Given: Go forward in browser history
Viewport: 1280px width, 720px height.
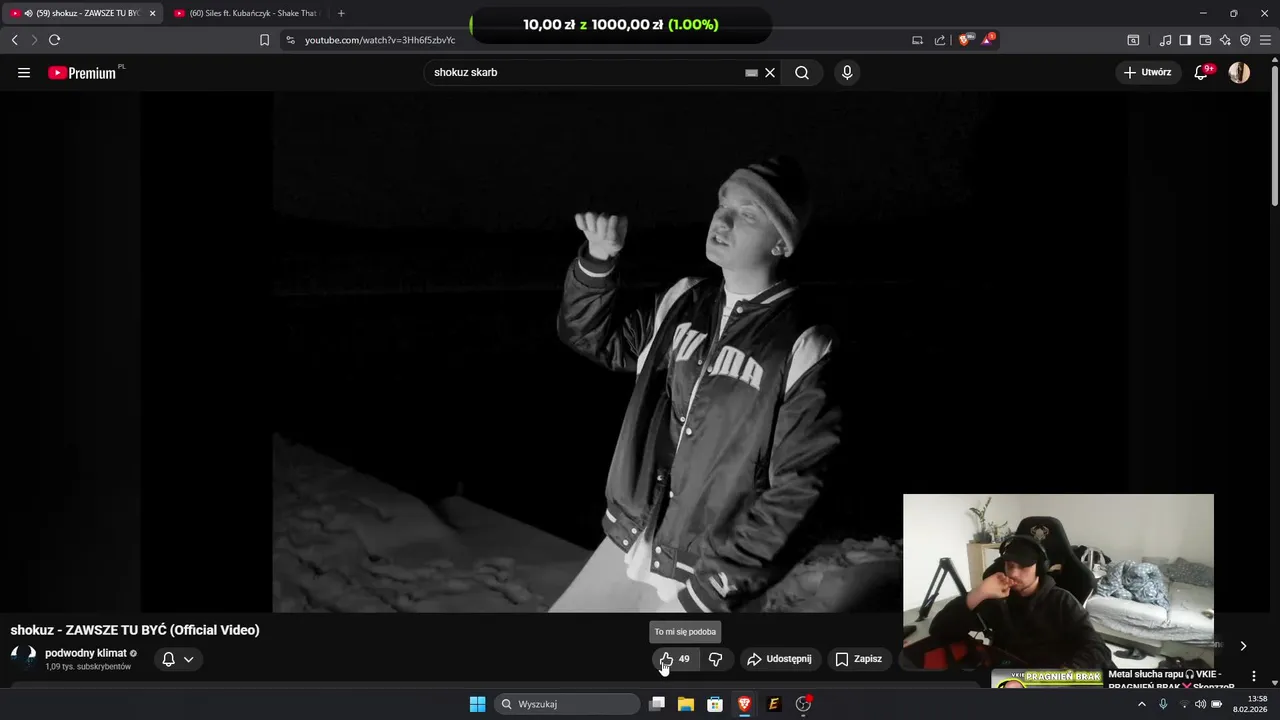Looking at the screenshot, I should coord(34,40).
